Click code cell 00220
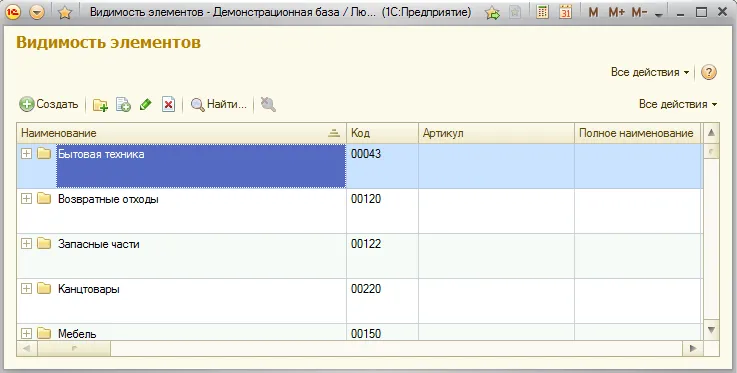This screenshot has width=737, height=373. coord(382,301)
